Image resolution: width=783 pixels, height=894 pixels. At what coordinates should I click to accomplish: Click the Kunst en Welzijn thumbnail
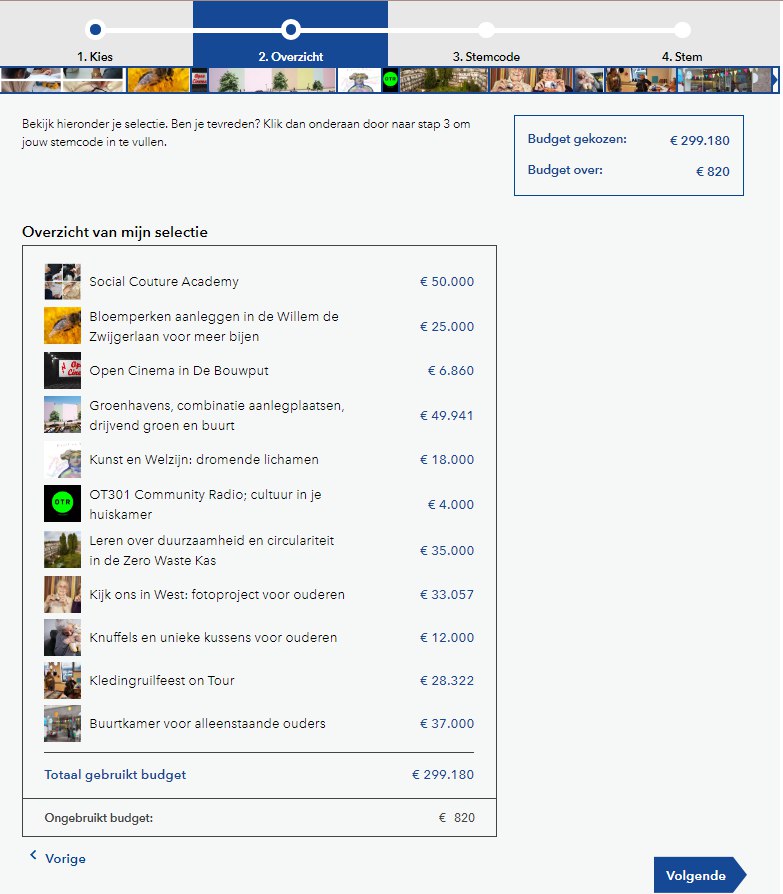[62, 460]
